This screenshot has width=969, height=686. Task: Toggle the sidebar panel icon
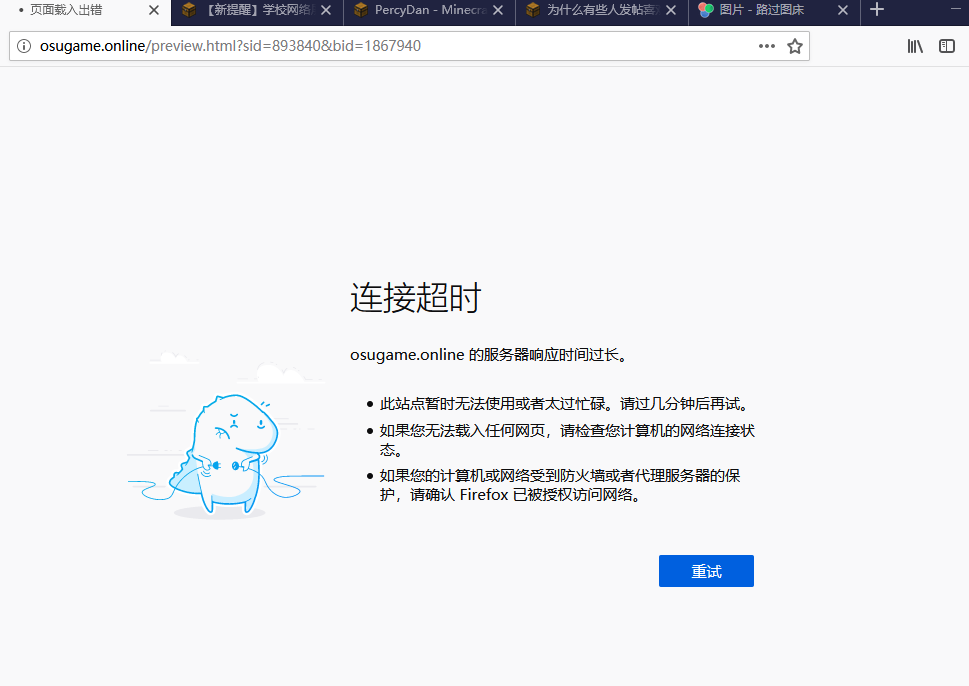pyautogui.click(x=947, y=46)
